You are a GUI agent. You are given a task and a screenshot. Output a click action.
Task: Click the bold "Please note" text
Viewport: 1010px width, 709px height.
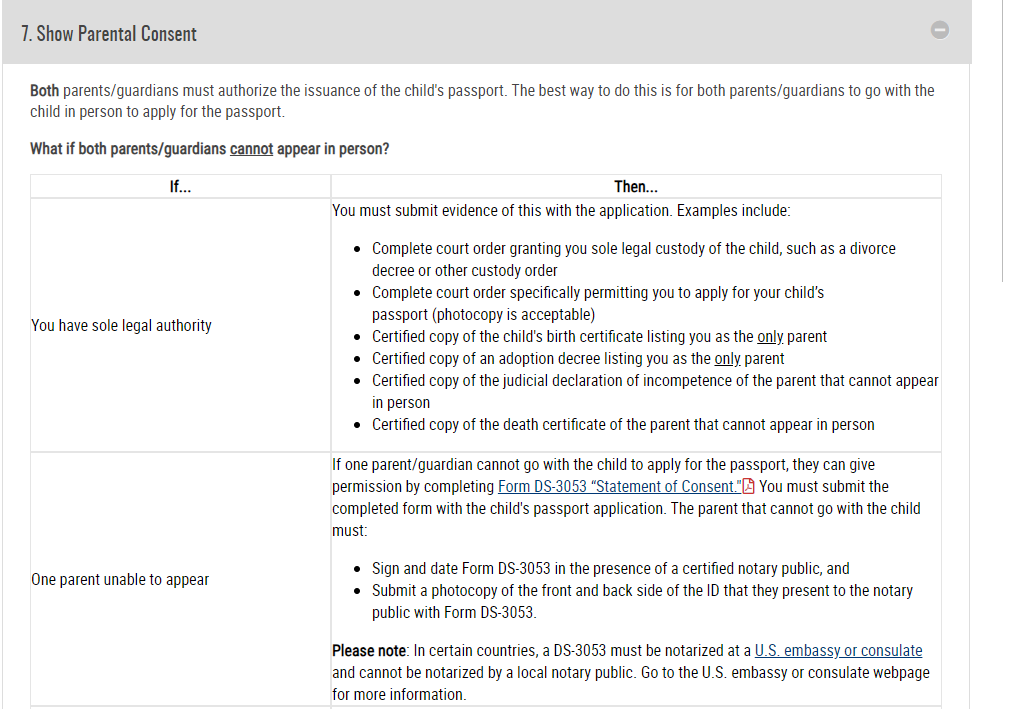click(x=368, y=650)
